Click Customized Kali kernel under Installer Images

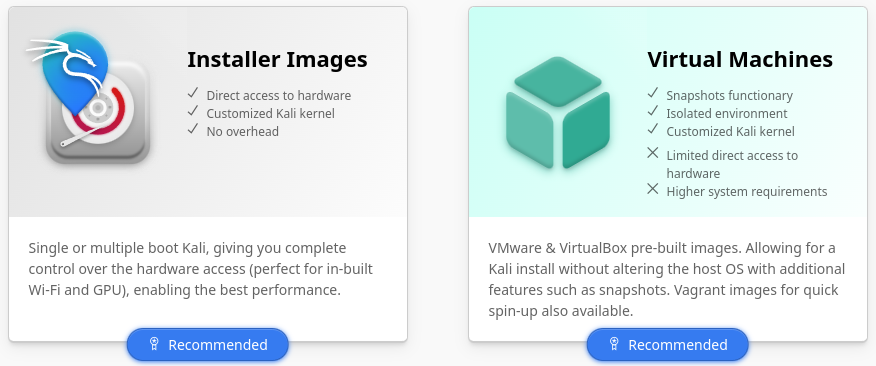[x=270, y=113]
